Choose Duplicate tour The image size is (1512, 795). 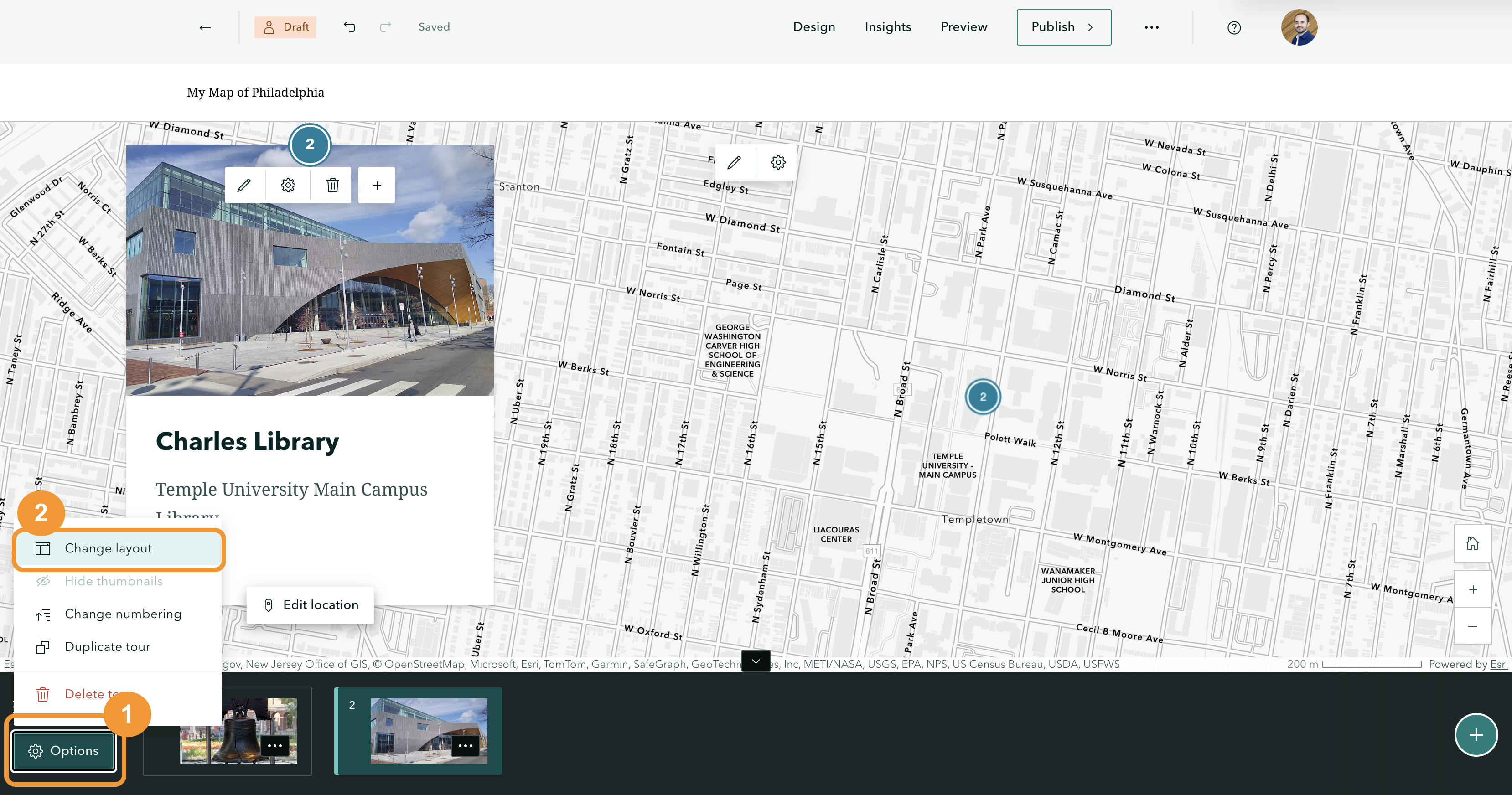(118, 647)
